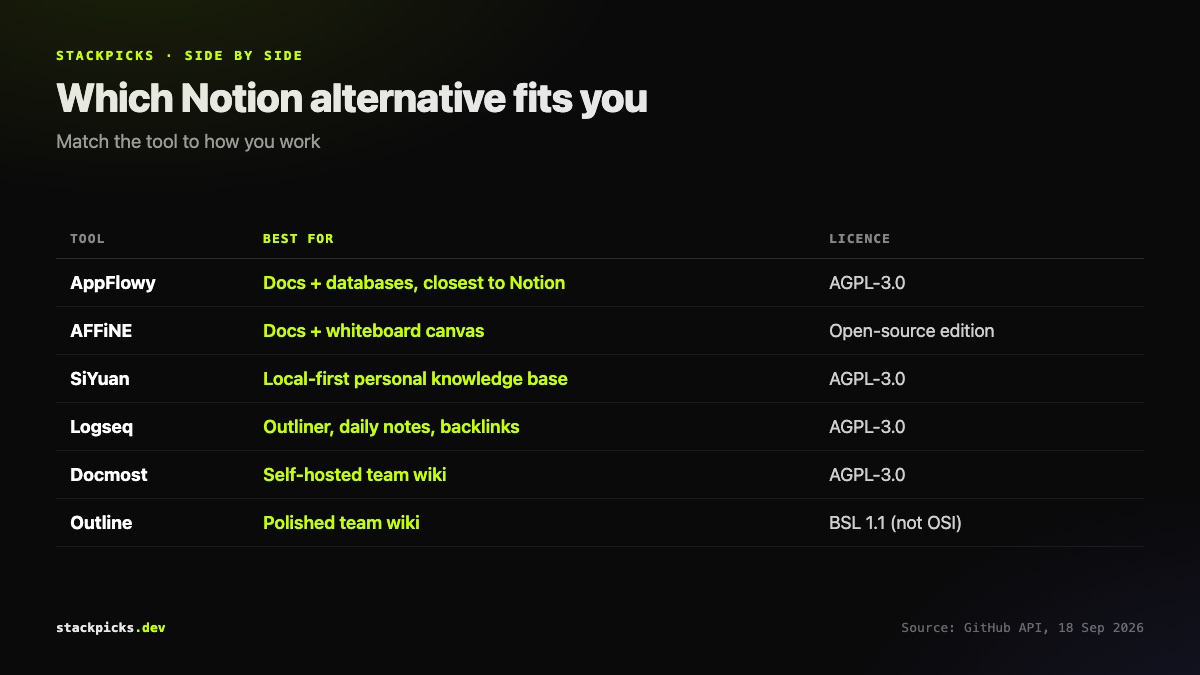Viewport: 1200px width, 675px height.
Task: Click the 'STACKPICKS · SIDE BY SIDE' header label
Action: click(179, 55)
